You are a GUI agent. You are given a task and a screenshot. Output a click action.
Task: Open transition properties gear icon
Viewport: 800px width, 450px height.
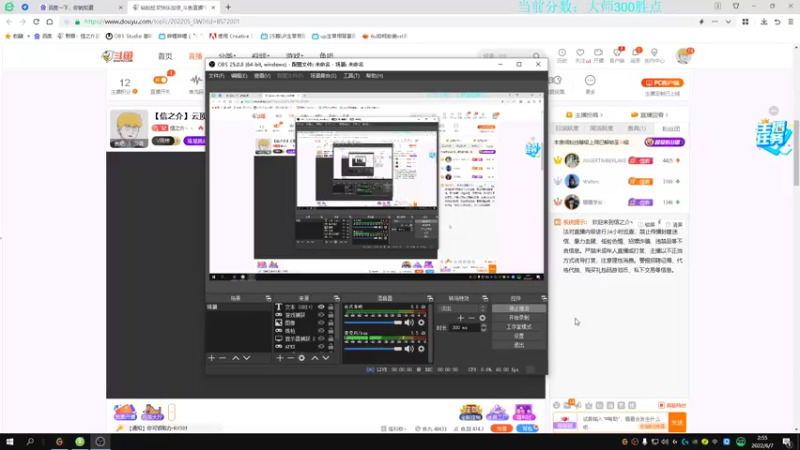coord(482,318)
